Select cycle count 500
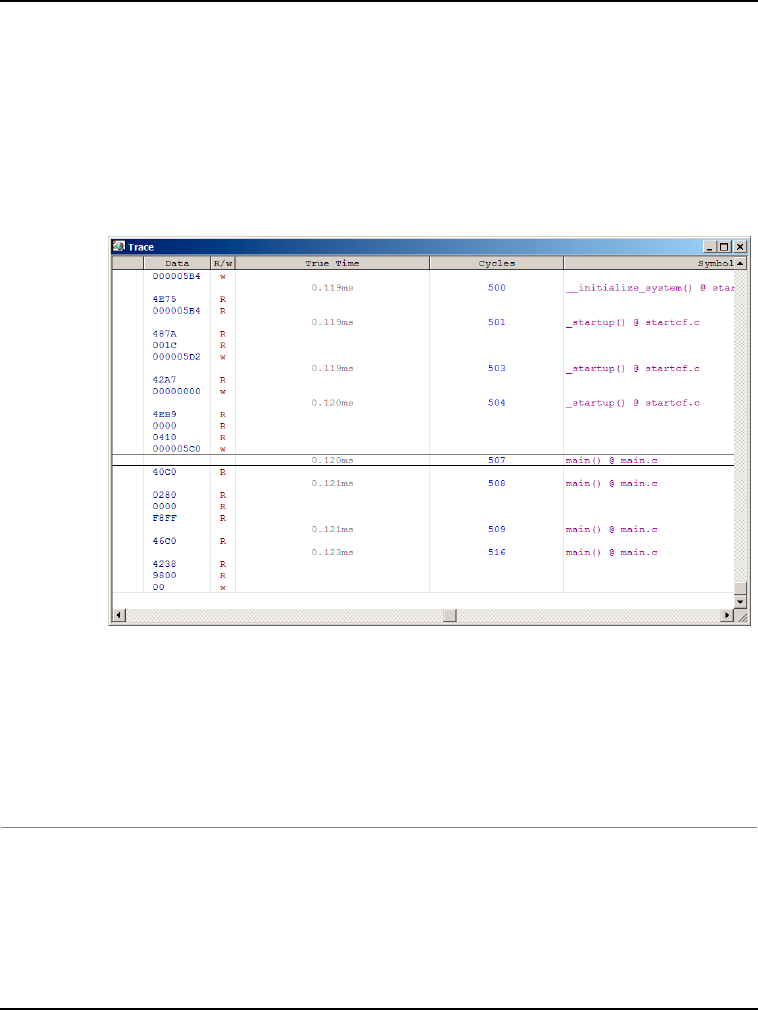Viewport: 758px width, 1010px height. click(x=497, y=288)
